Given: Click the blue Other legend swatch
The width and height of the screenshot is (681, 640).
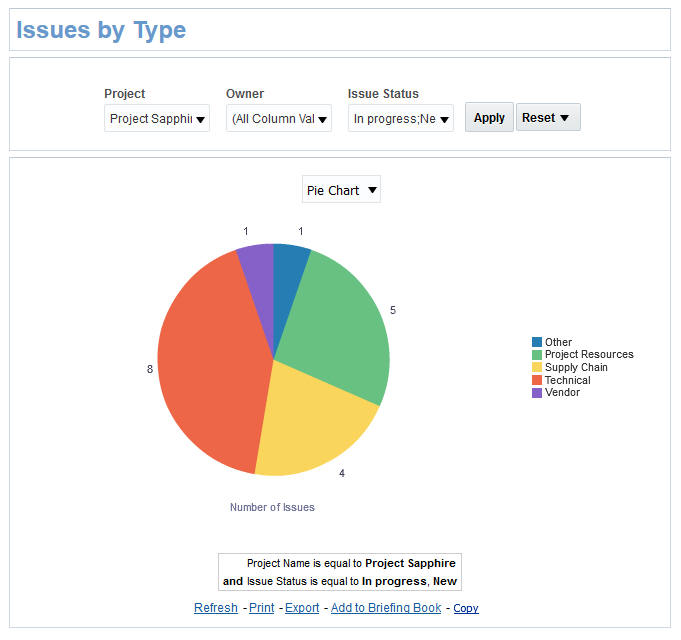Looking at the screenshot, I should click(537, 342).
